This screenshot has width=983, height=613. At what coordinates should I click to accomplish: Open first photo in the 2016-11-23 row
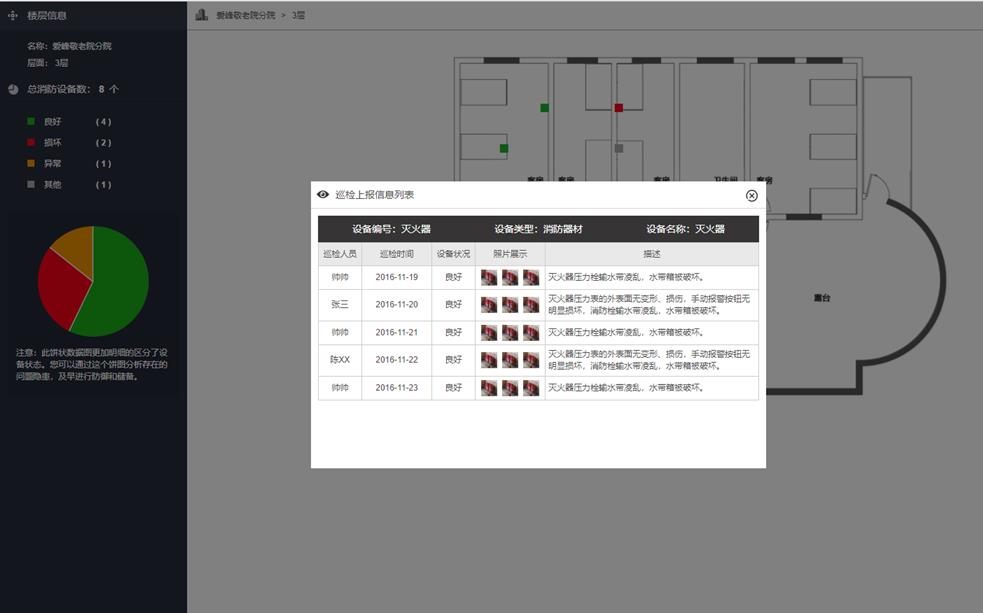489,388
